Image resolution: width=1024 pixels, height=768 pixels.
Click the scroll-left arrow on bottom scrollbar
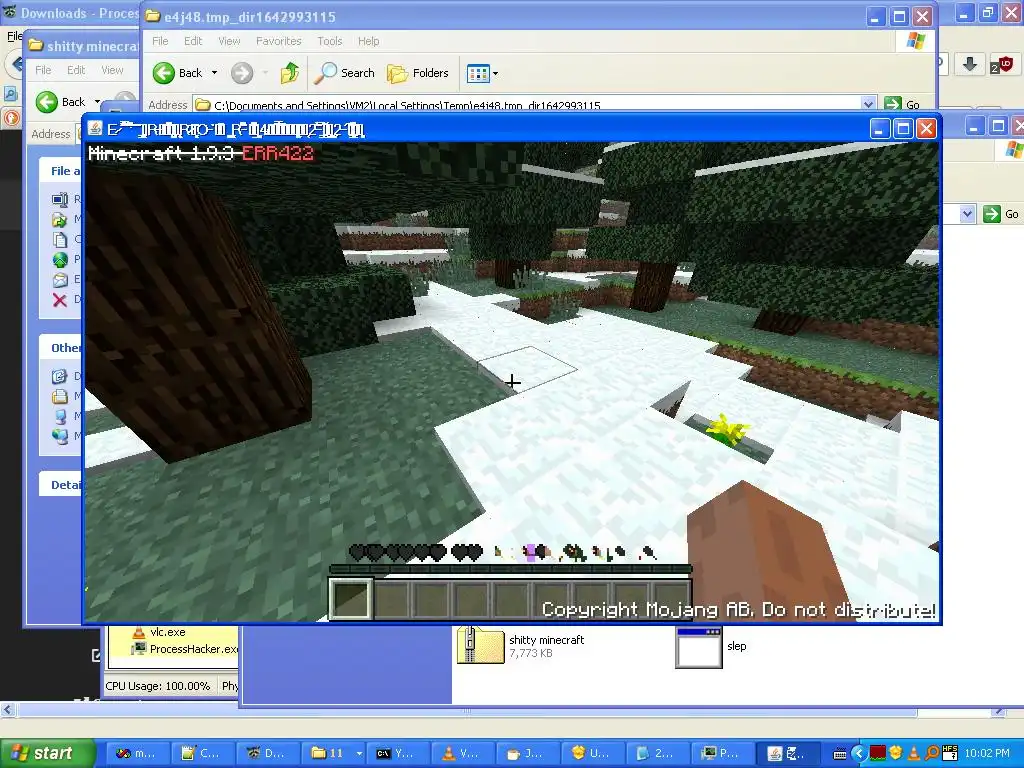coord(7,710)
